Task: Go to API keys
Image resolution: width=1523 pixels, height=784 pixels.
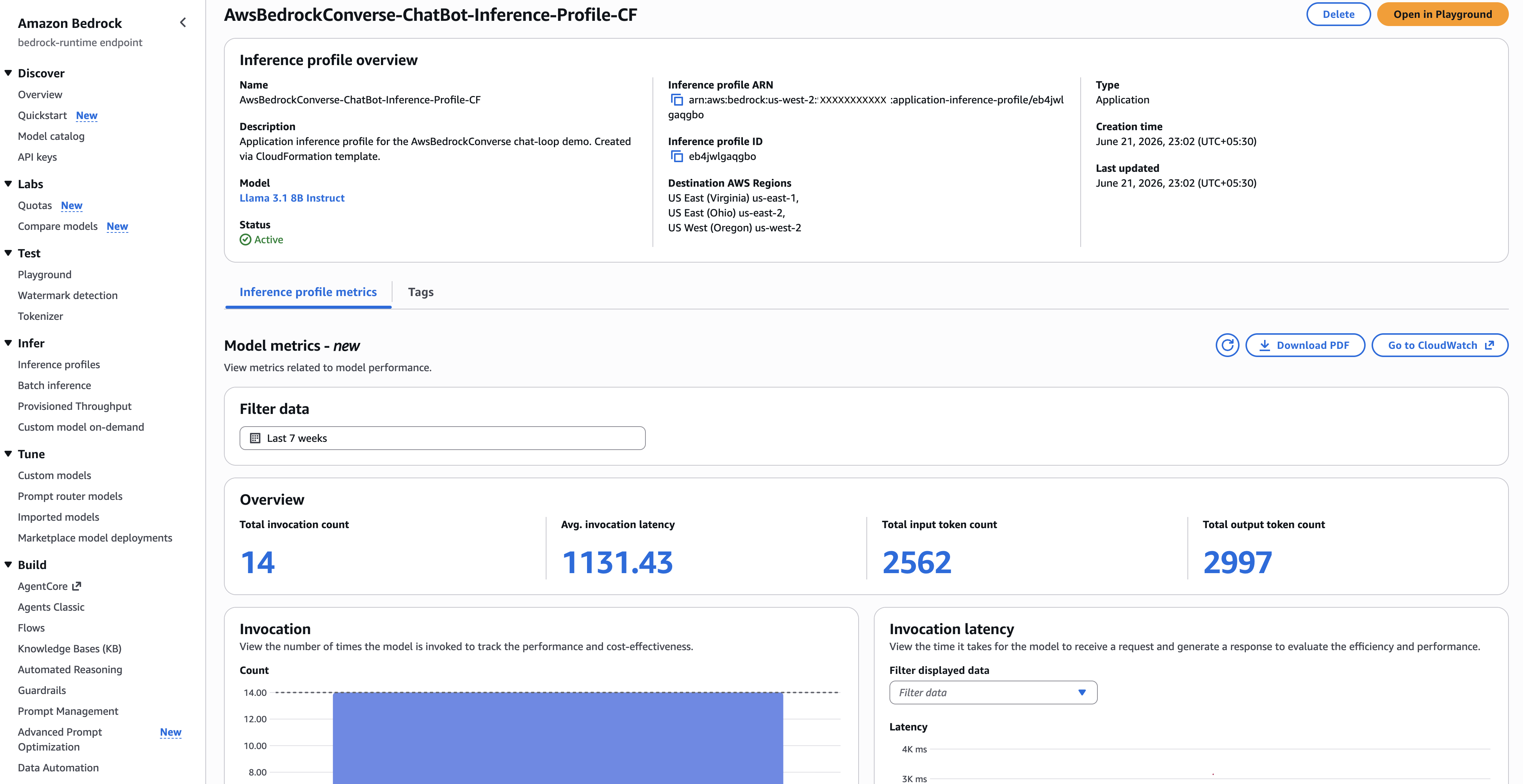Action: [37, 157]
